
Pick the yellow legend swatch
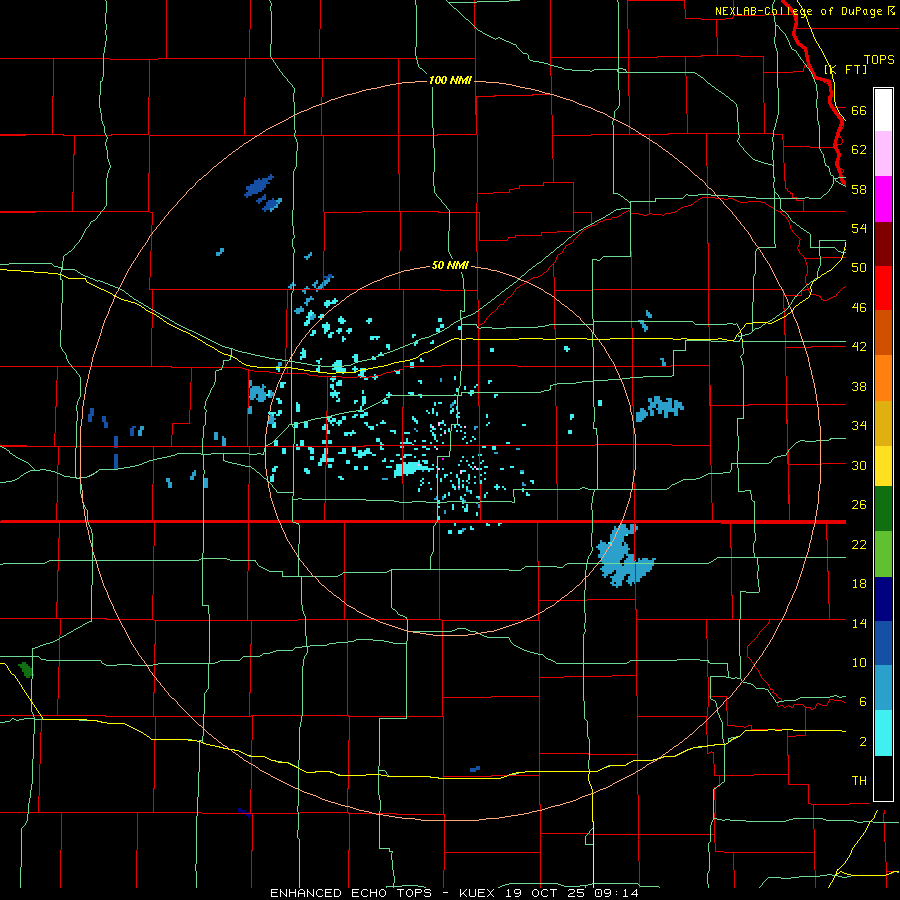click(x=883, y=466)
